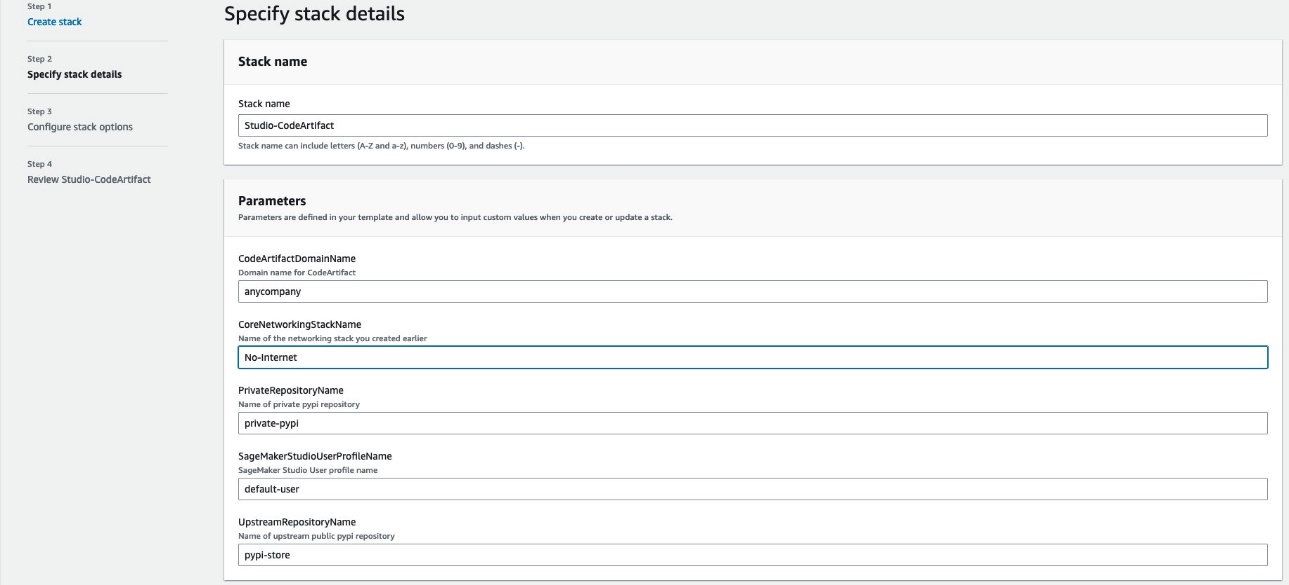1289x585 pixels.
Task: Click the Step 4 label in sidebar
Action: pos(38,164)
